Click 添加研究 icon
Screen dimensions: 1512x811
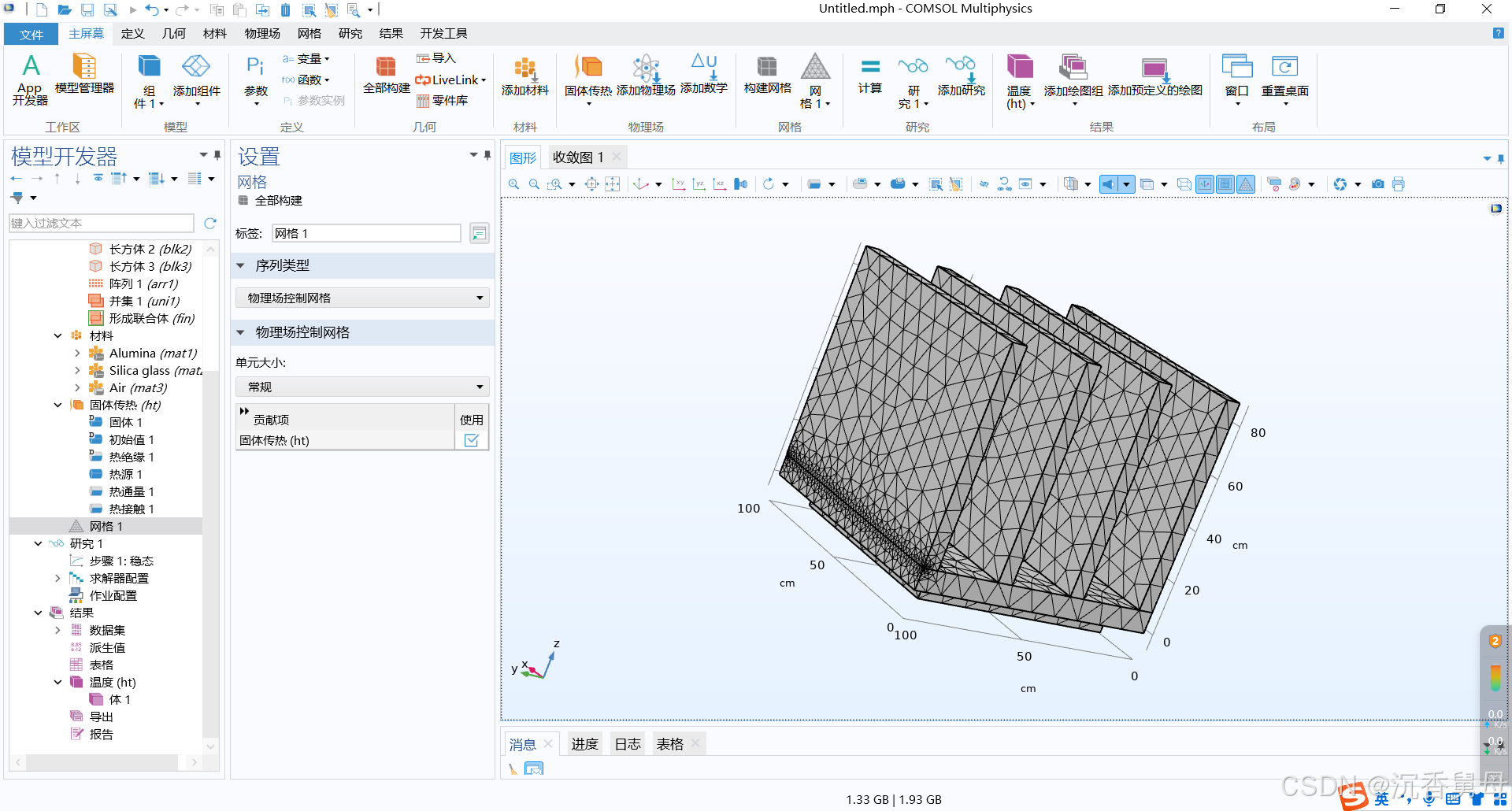[x=961, y=76]
